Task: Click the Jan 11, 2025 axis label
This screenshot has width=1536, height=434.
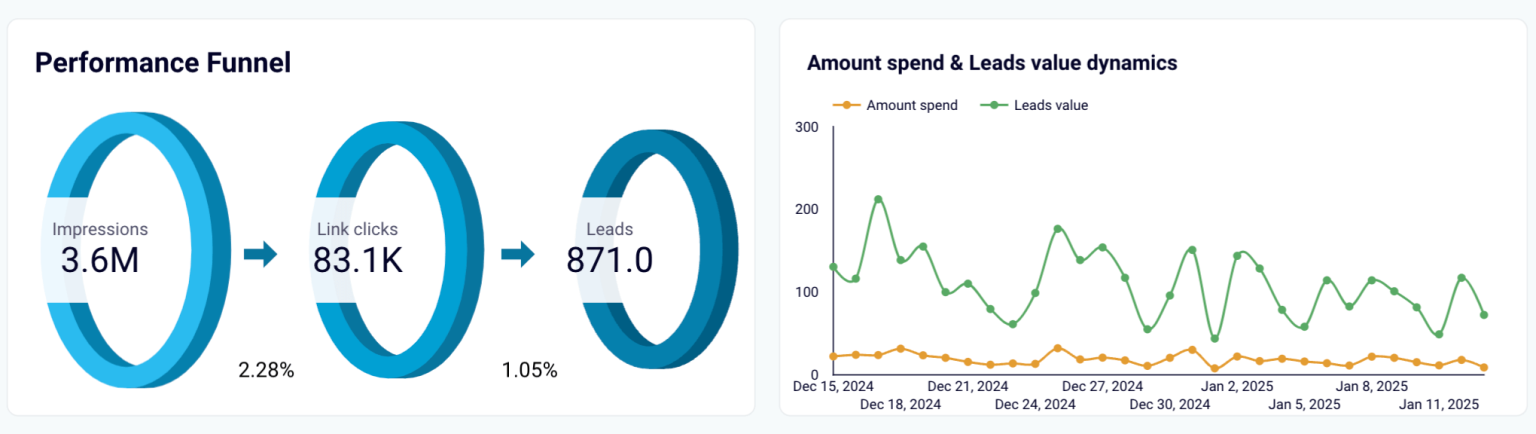Action: (x=1439, y=404)
